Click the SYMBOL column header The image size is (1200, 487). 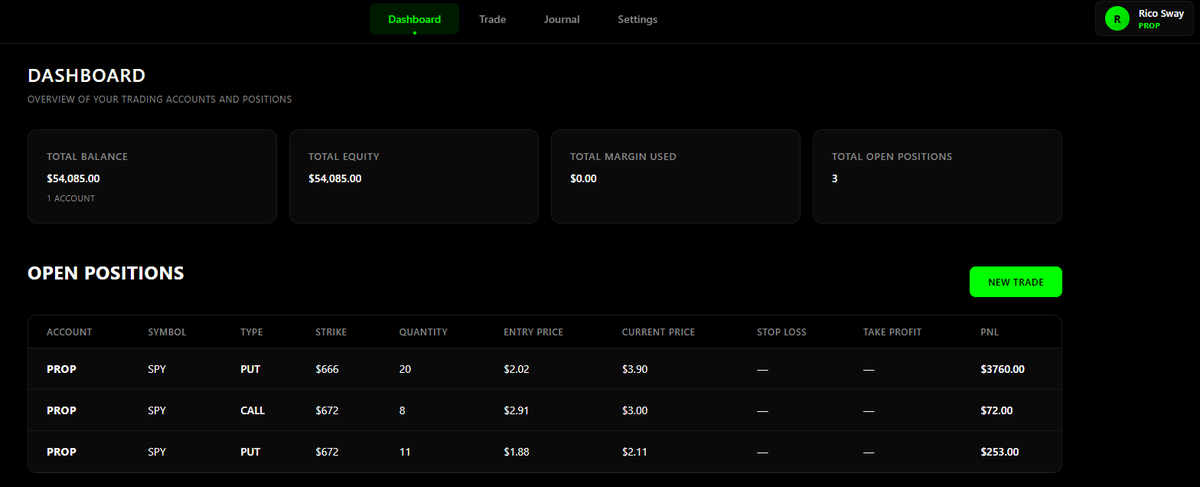[167, 331]
